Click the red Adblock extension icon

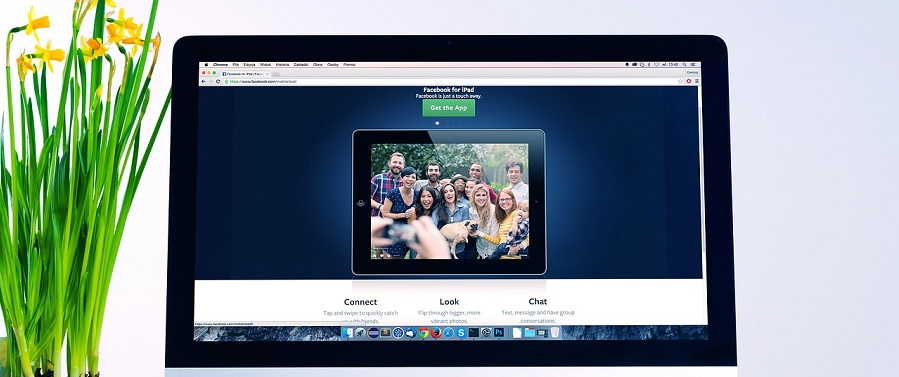click(689, 81)
